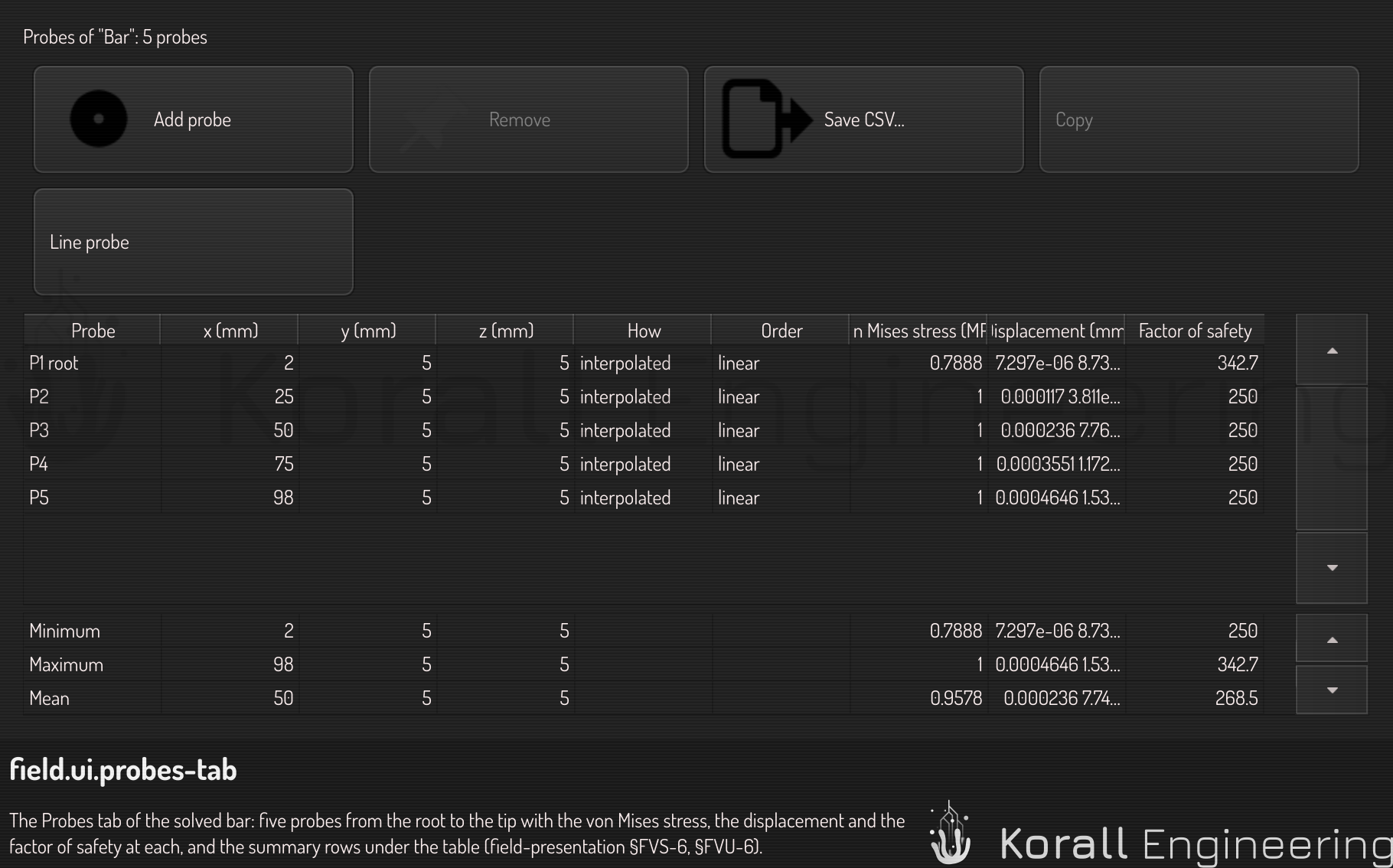Click the Save CSV... label
Viewport: 1393px width, 868px height.
point(864,119)
